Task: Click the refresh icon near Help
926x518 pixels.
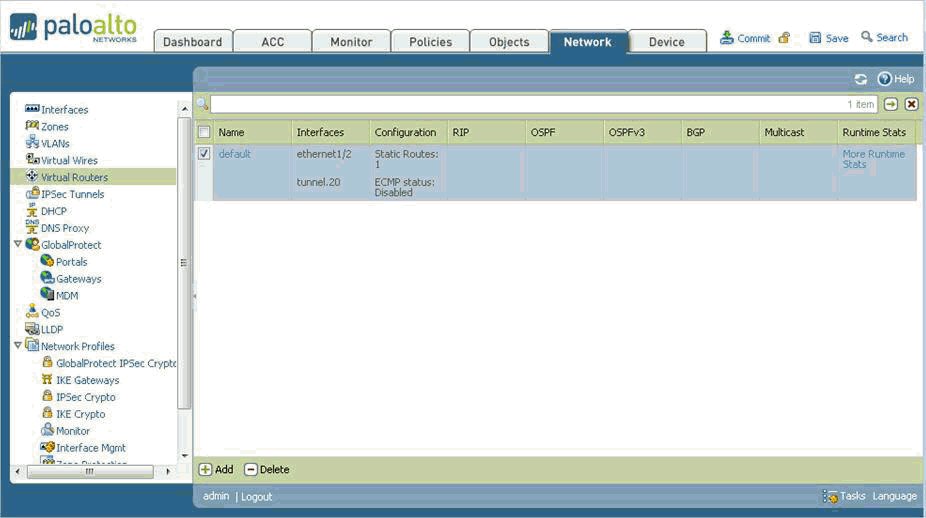Action: (860, 79)
